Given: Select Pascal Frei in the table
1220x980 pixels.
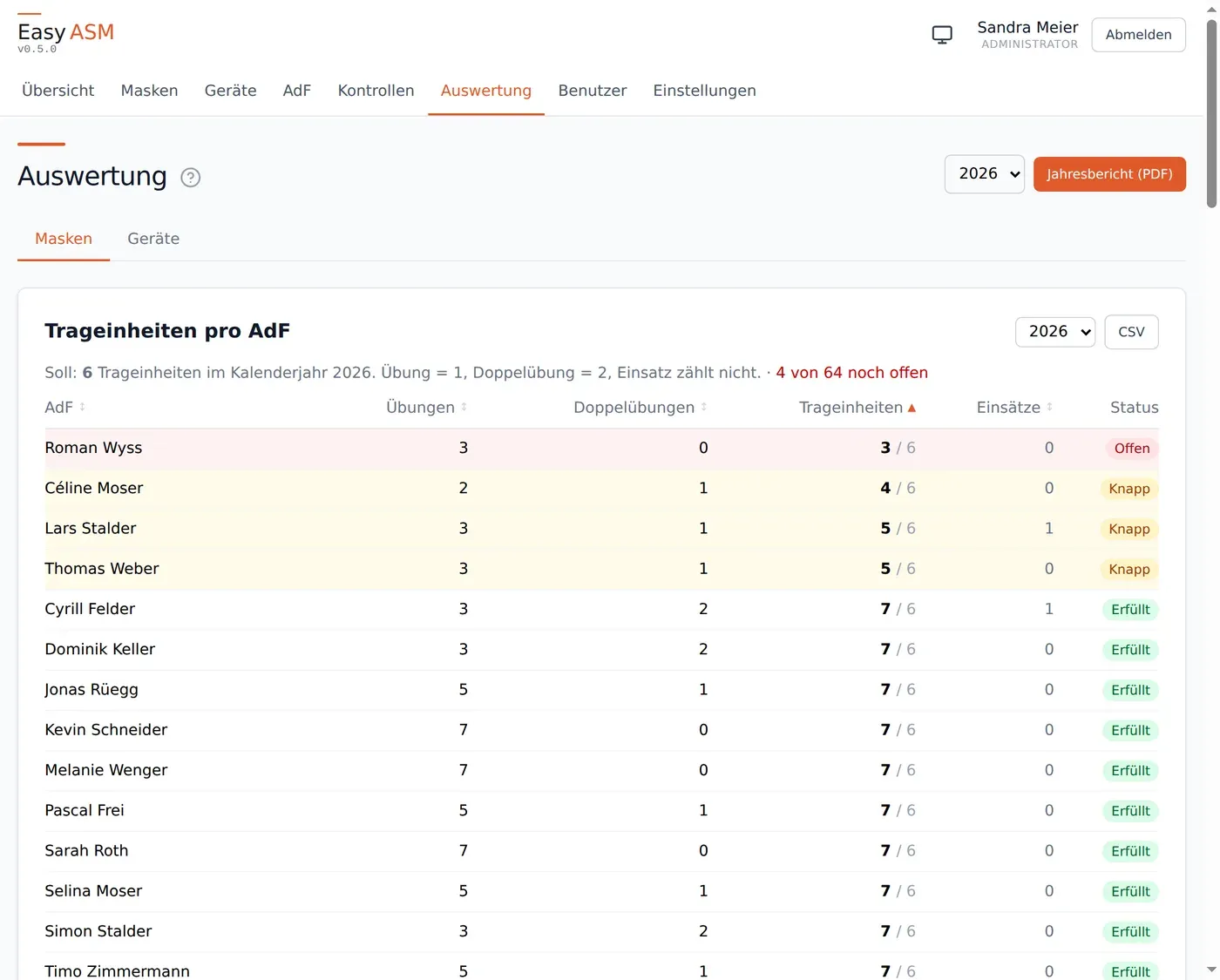Looking at the screenshot, I should pos(85,810).
